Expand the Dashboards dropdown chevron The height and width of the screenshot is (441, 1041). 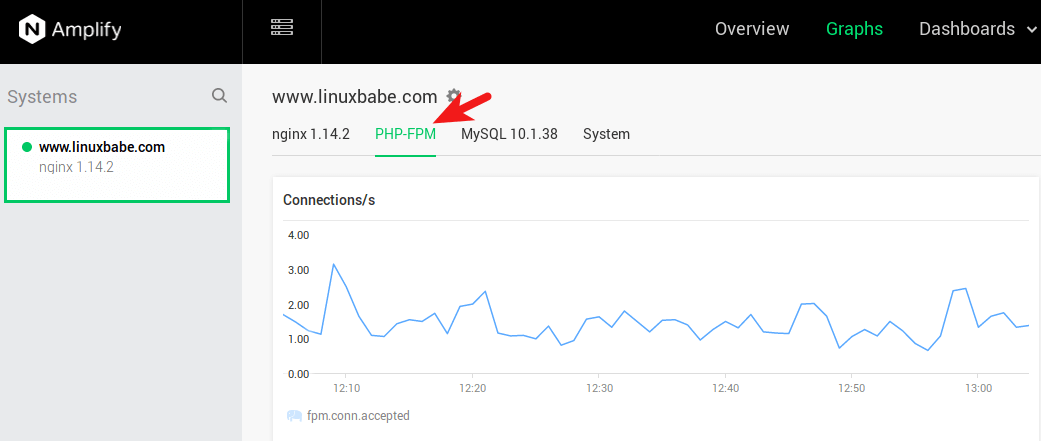[1031, 30]
